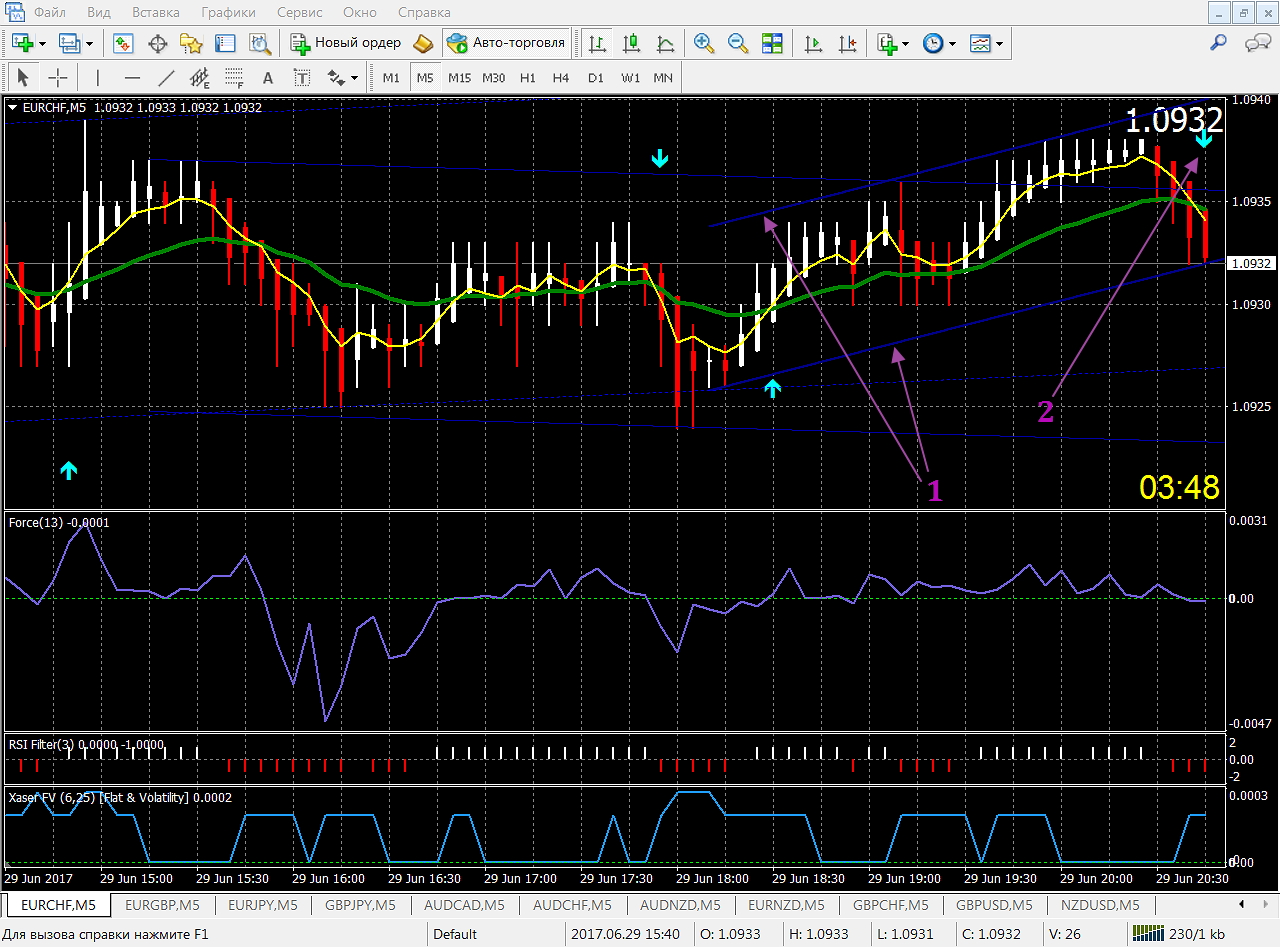Tile chart windows with grid icon
1280x947 pixels.
click(772, 43)
